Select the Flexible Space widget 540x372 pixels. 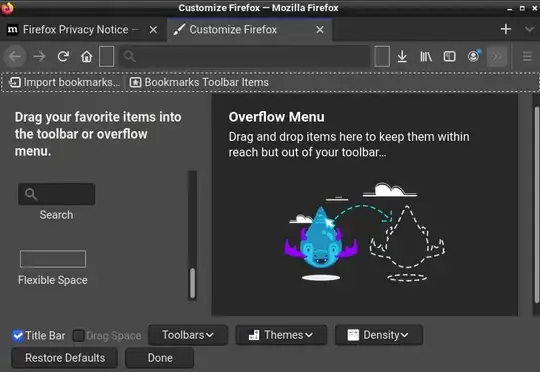53,268
